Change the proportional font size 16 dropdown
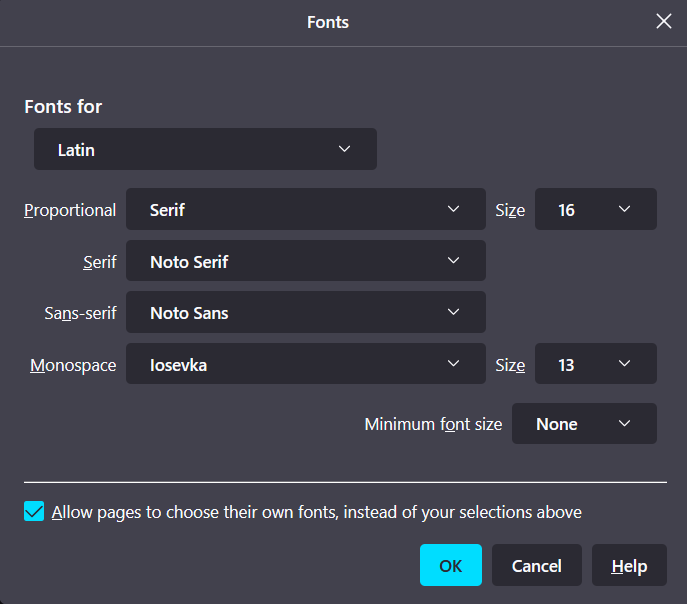The width and height of the screenshot is (687, 604). (595, 210)
